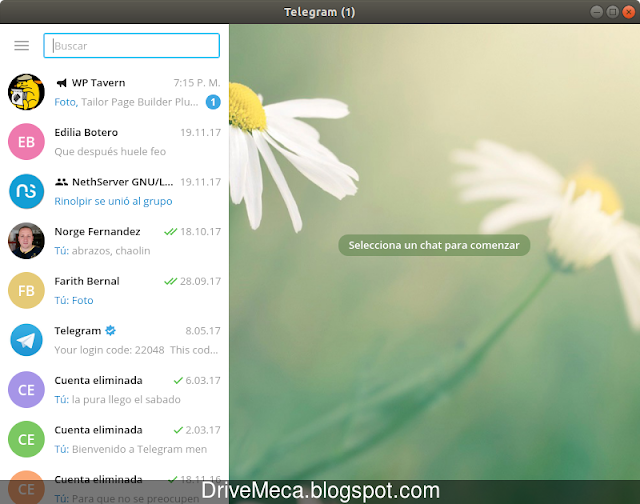Maximize the Telegram window
Screen dimensions: 640x504
pos(612,12)
